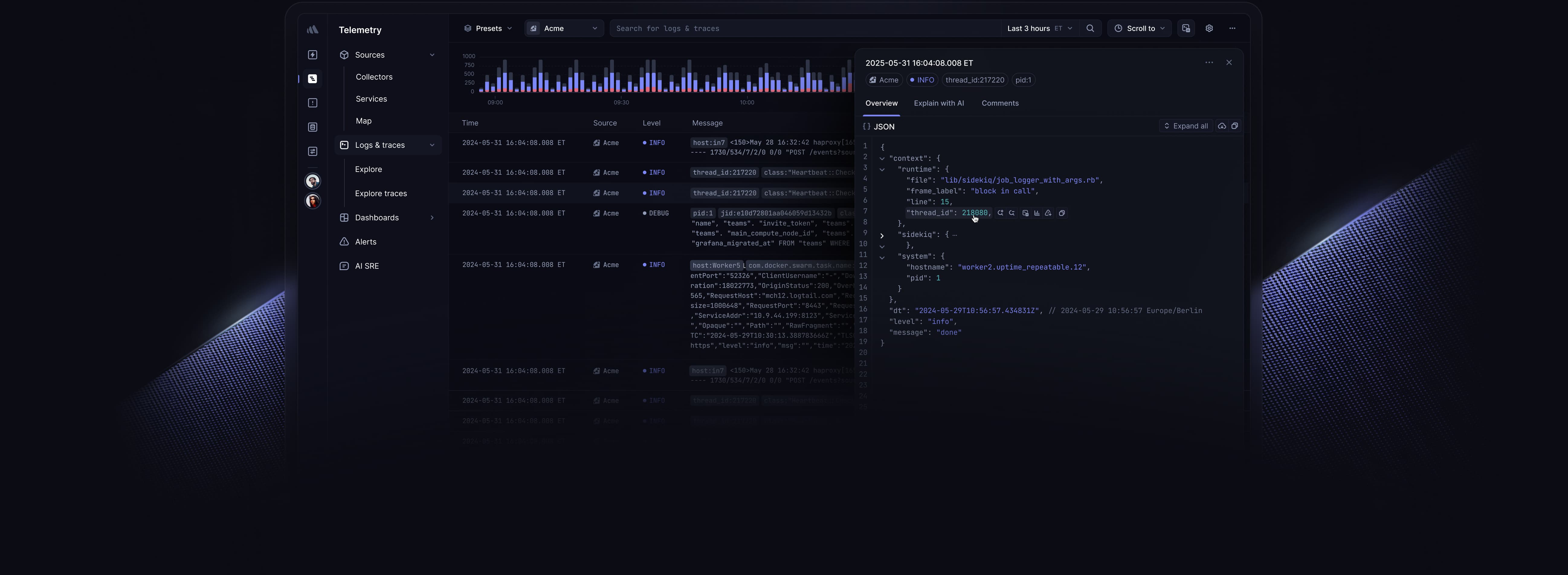This screenshot has height=575, width=1568.
Task: Click include-filter icon next to thread_id
Action: [x=1000, y=213]
